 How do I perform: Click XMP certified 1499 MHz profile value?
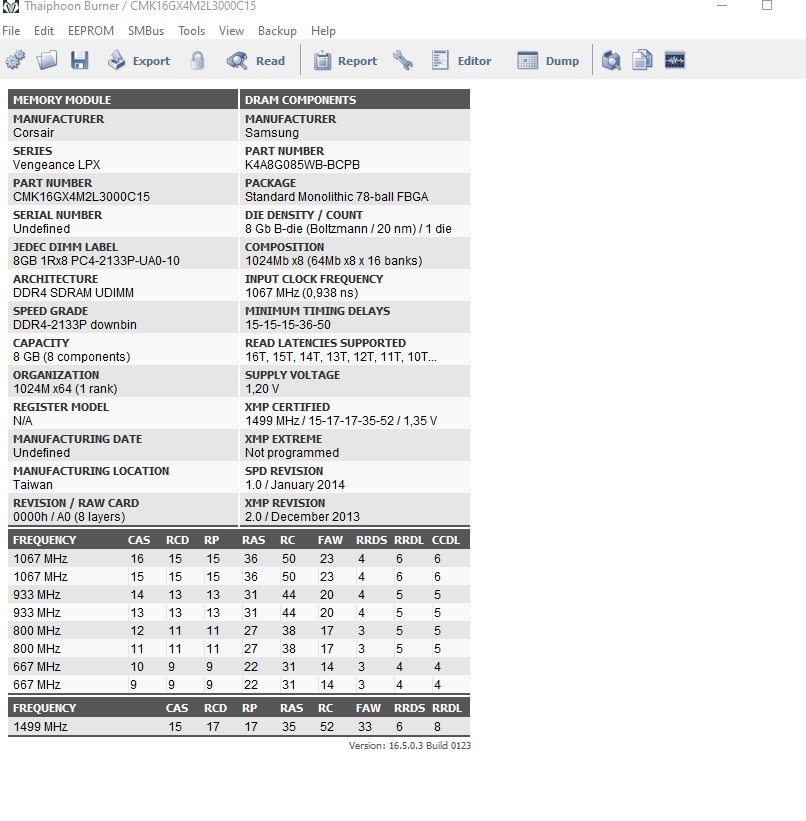341,421
